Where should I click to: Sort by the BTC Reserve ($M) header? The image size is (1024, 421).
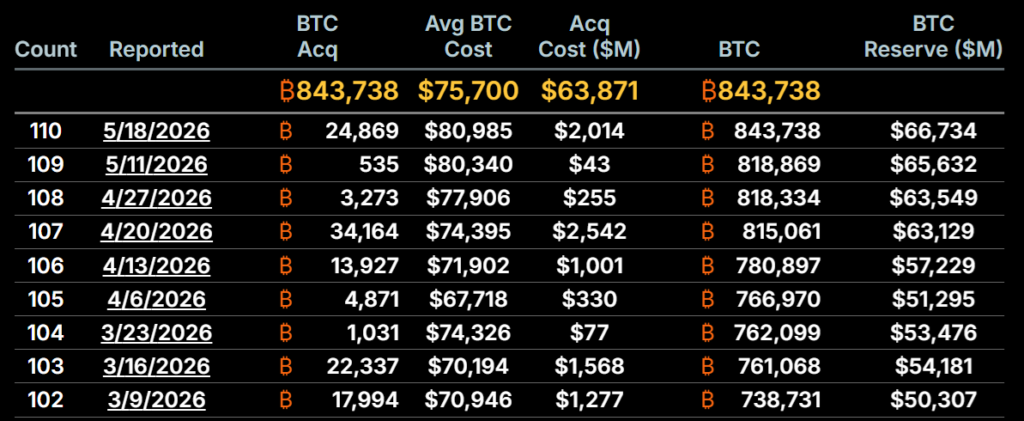coord(933,37)
